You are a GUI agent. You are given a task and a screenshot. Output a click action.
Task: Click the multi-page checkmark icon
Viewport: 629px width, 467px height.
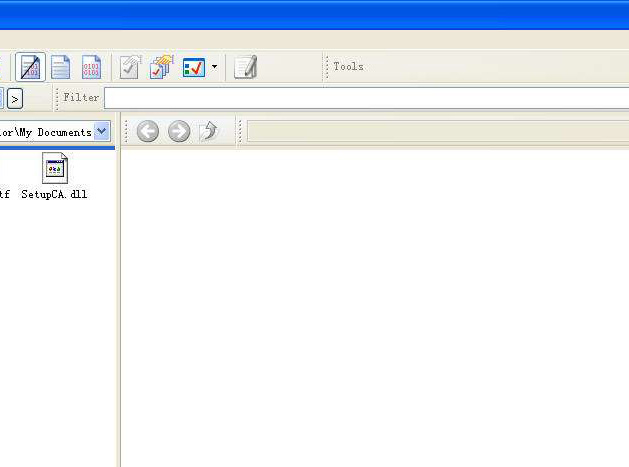click(160, 67)
